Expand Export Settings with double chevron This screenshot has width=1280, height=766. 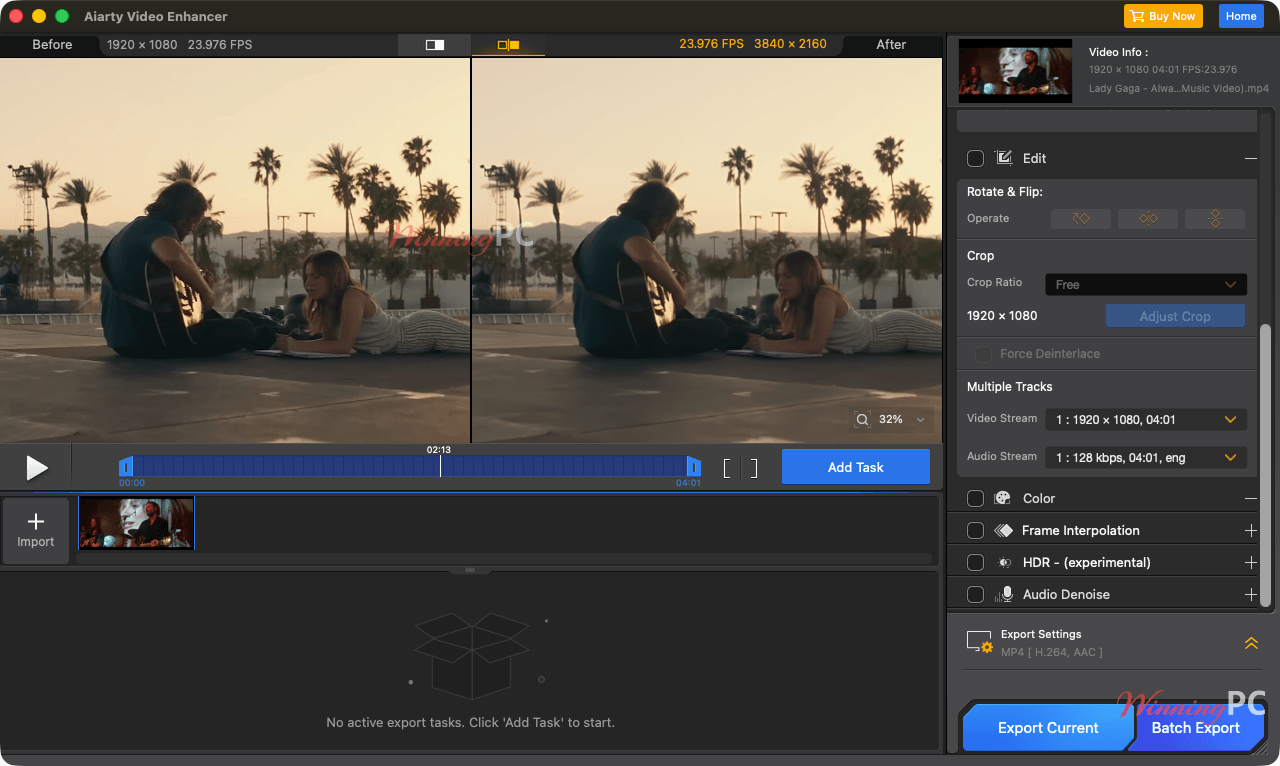(1251, 643)
